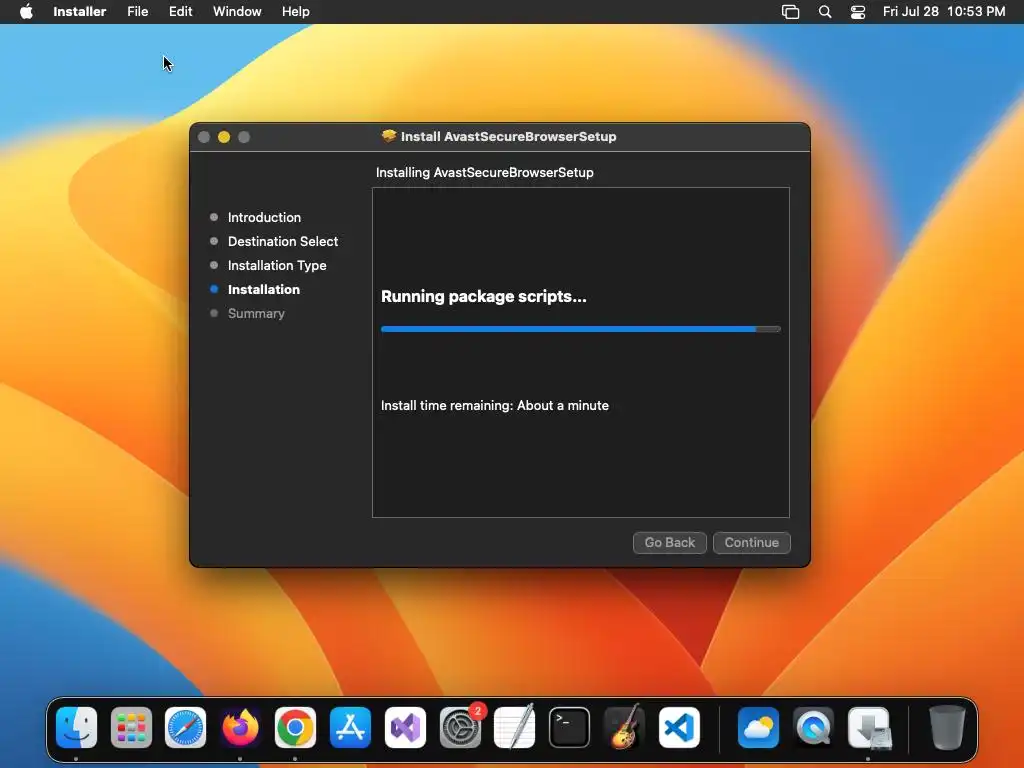The width and height of the screenshot is (1024, 768).
Task: Open TextEdit from the dock
Action: click(515, 727)
